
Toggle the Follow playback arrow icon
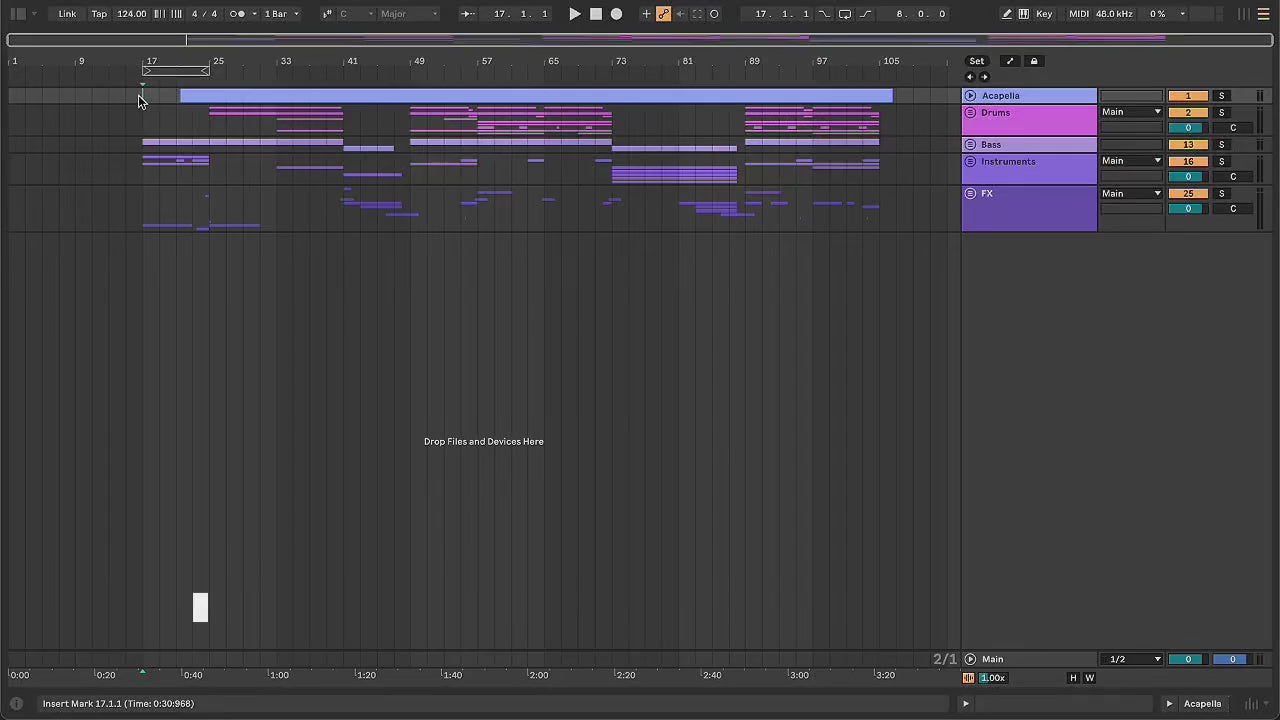(467, 14)
